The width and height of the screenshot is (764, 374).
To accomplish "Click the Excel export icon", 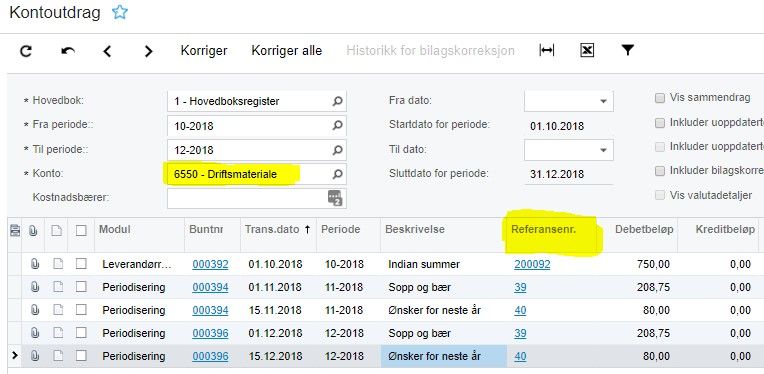I will tap(587, 50).
